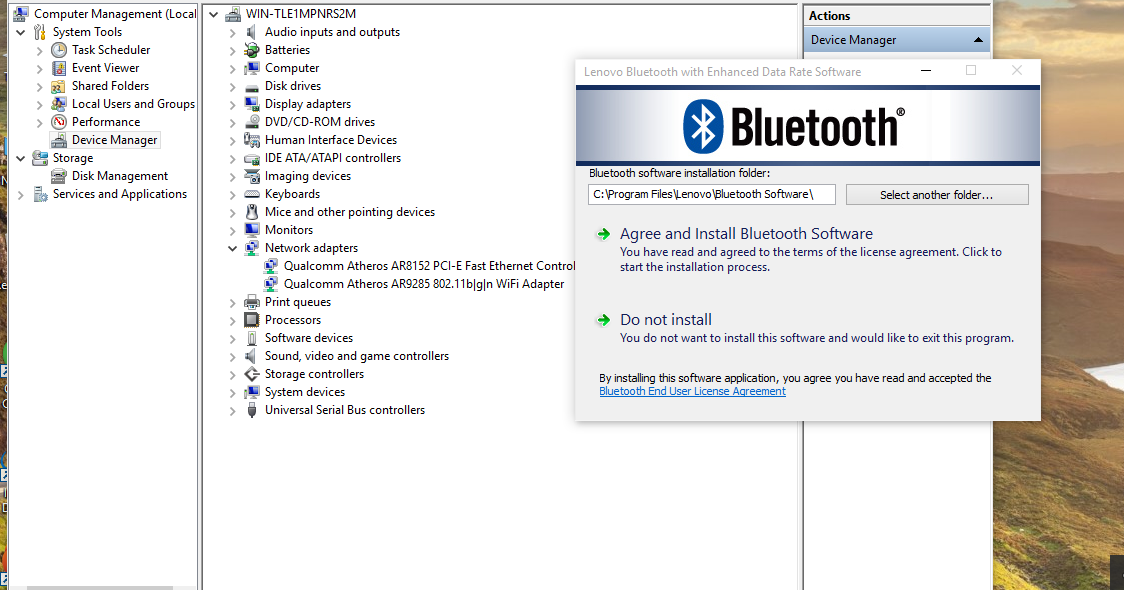Screen dimensions: 1124x590
Task: Expand the Processors category
Action: point(232,320)
